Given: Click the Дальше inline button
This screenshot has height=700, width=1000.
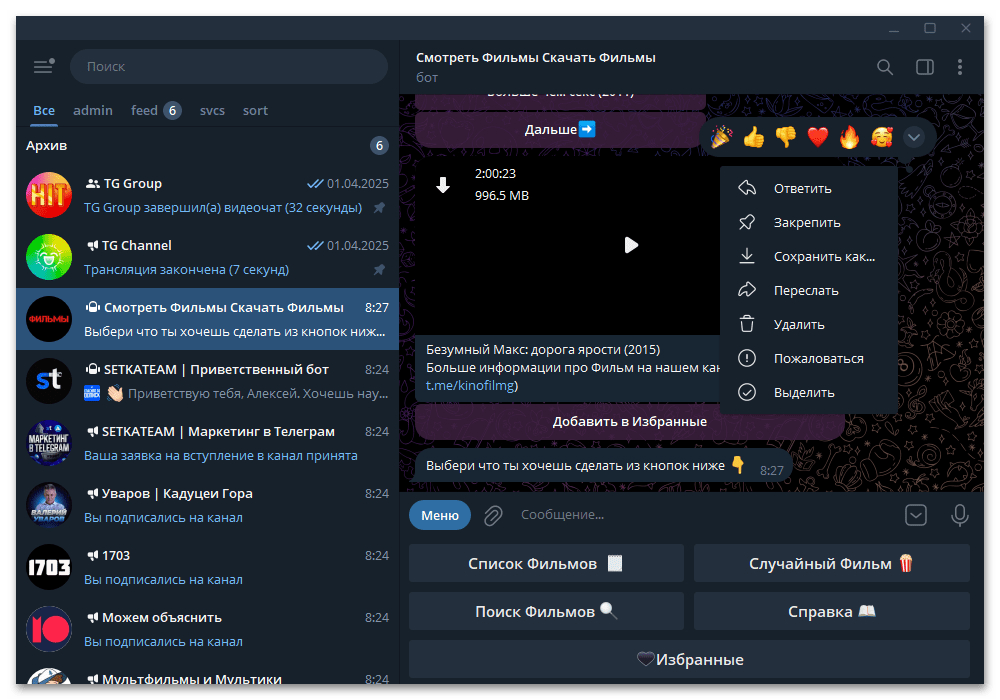Looking at the screenshot, I should [560, 129].
